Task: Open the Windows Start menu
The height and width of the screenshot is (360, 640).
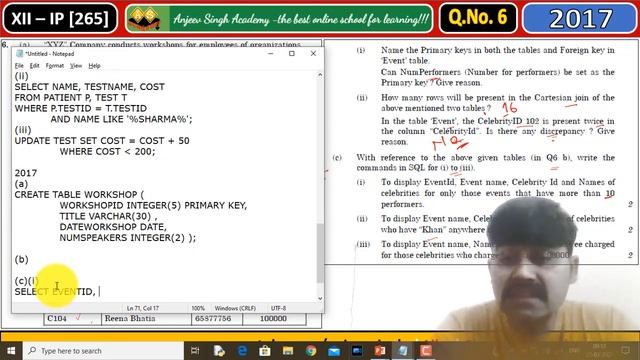Action: 11,351
